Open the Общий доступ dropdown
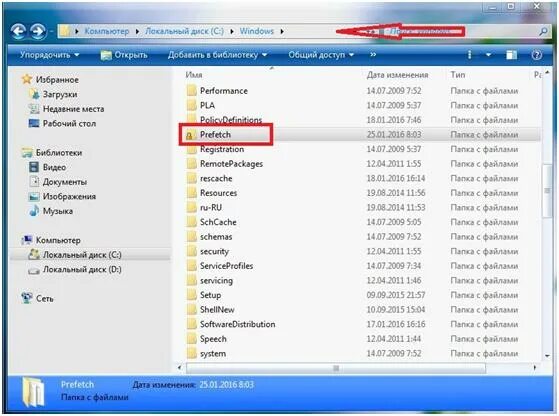 pos(321,55)
